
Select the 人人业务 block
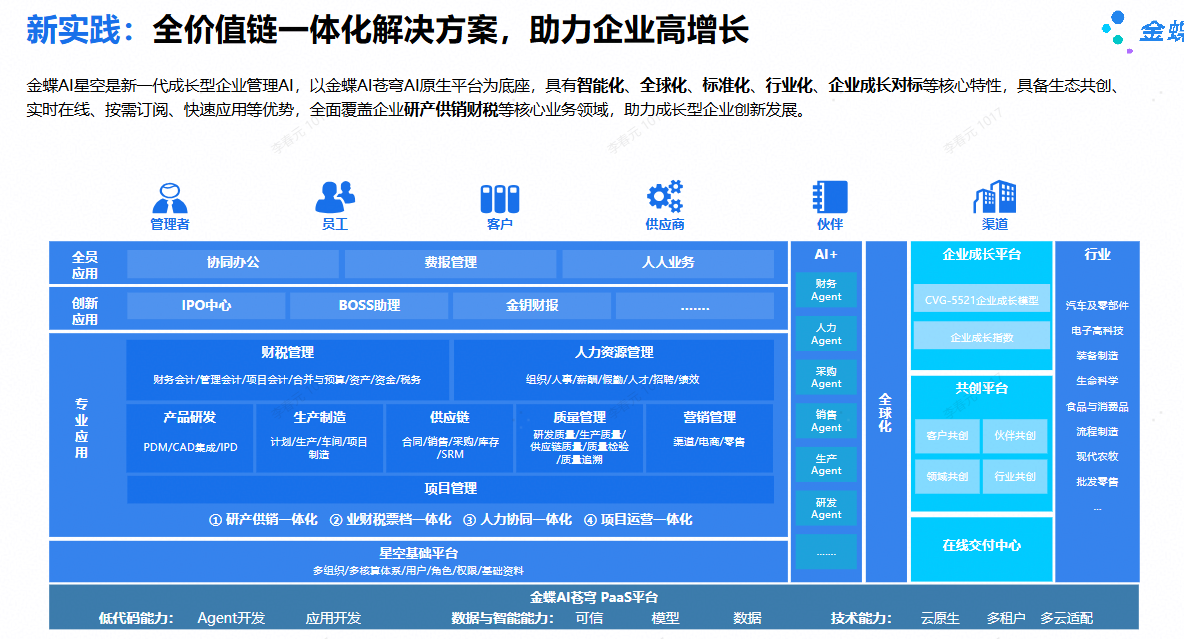[x=668, y=263]
